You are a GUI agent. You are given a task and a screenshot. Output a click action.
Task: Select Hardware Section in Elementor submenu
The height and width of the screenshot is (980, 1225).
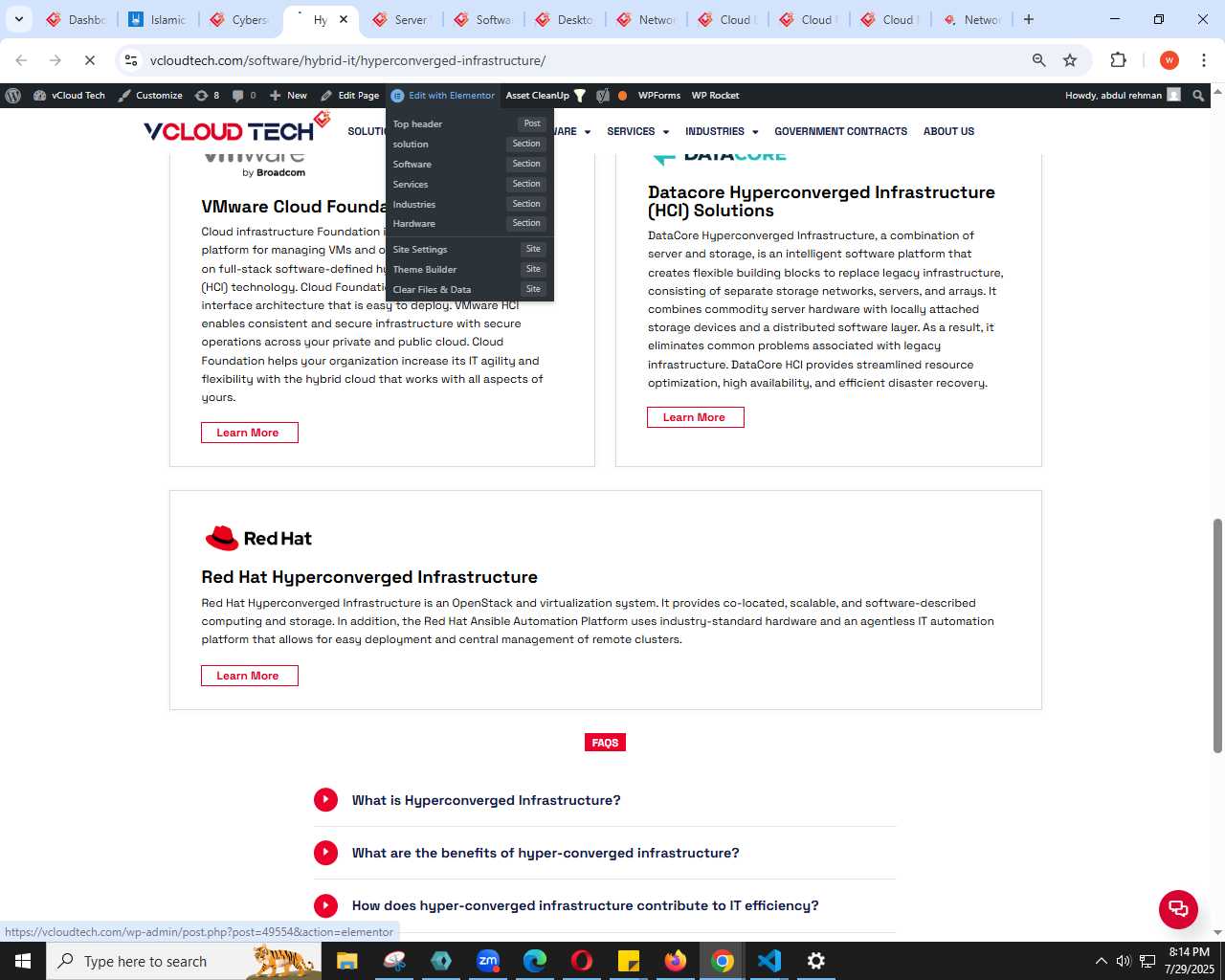(x=469, y=223)
